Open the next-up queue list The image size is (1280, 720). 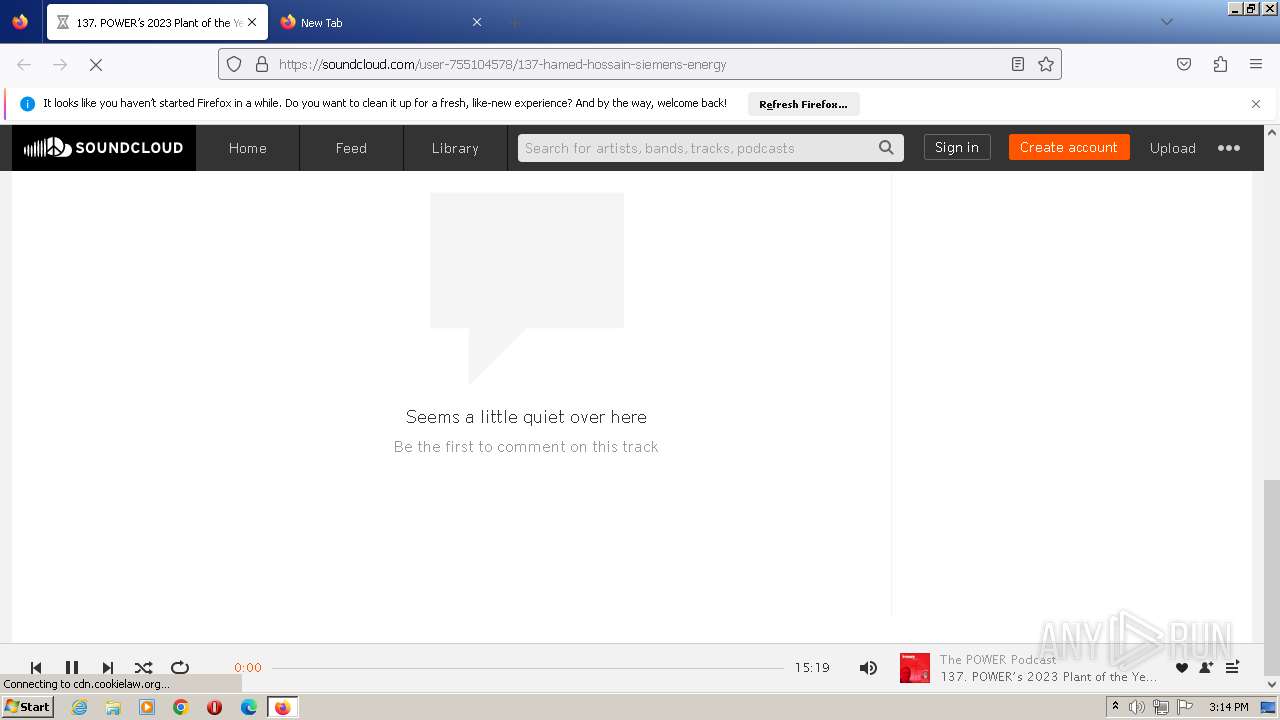[x=1232, y=667]
